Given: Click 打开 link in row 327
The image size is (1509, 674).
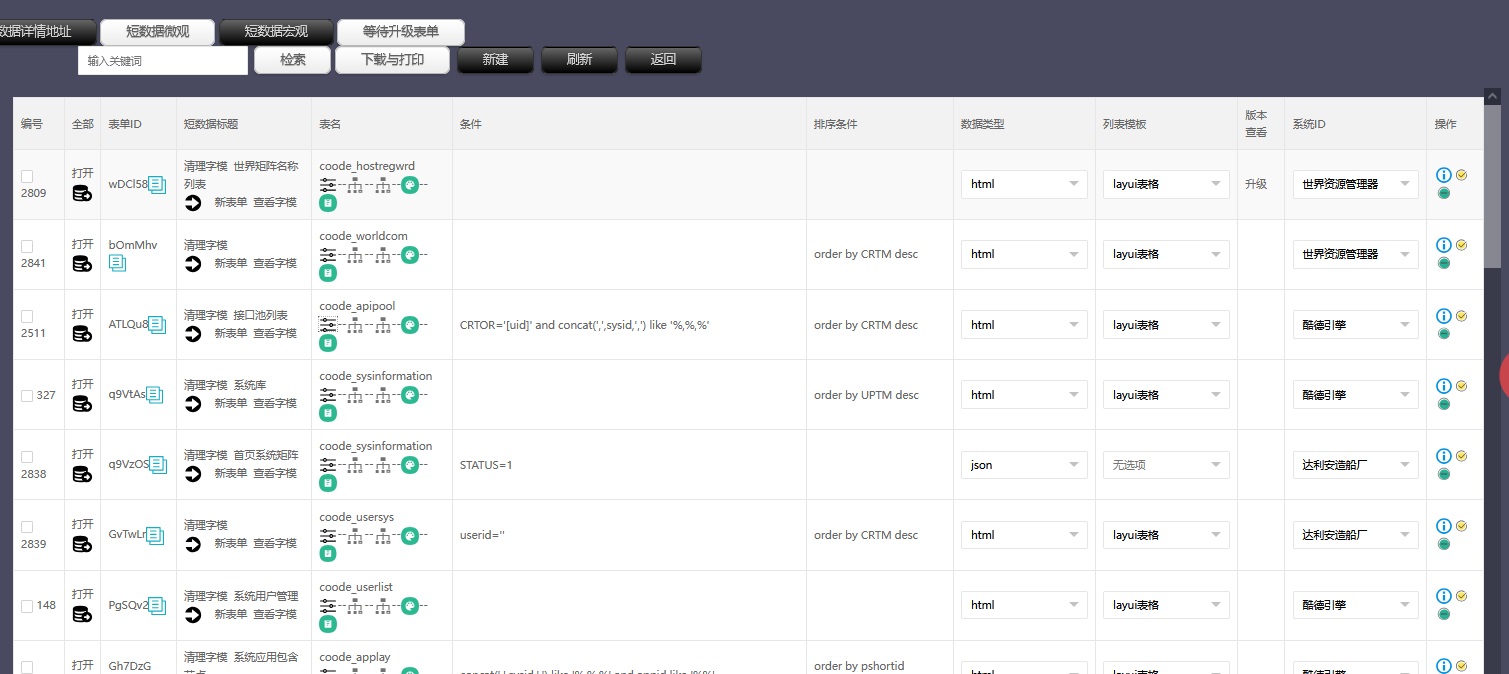Looking at the screenshot, I should coord(83,385).
